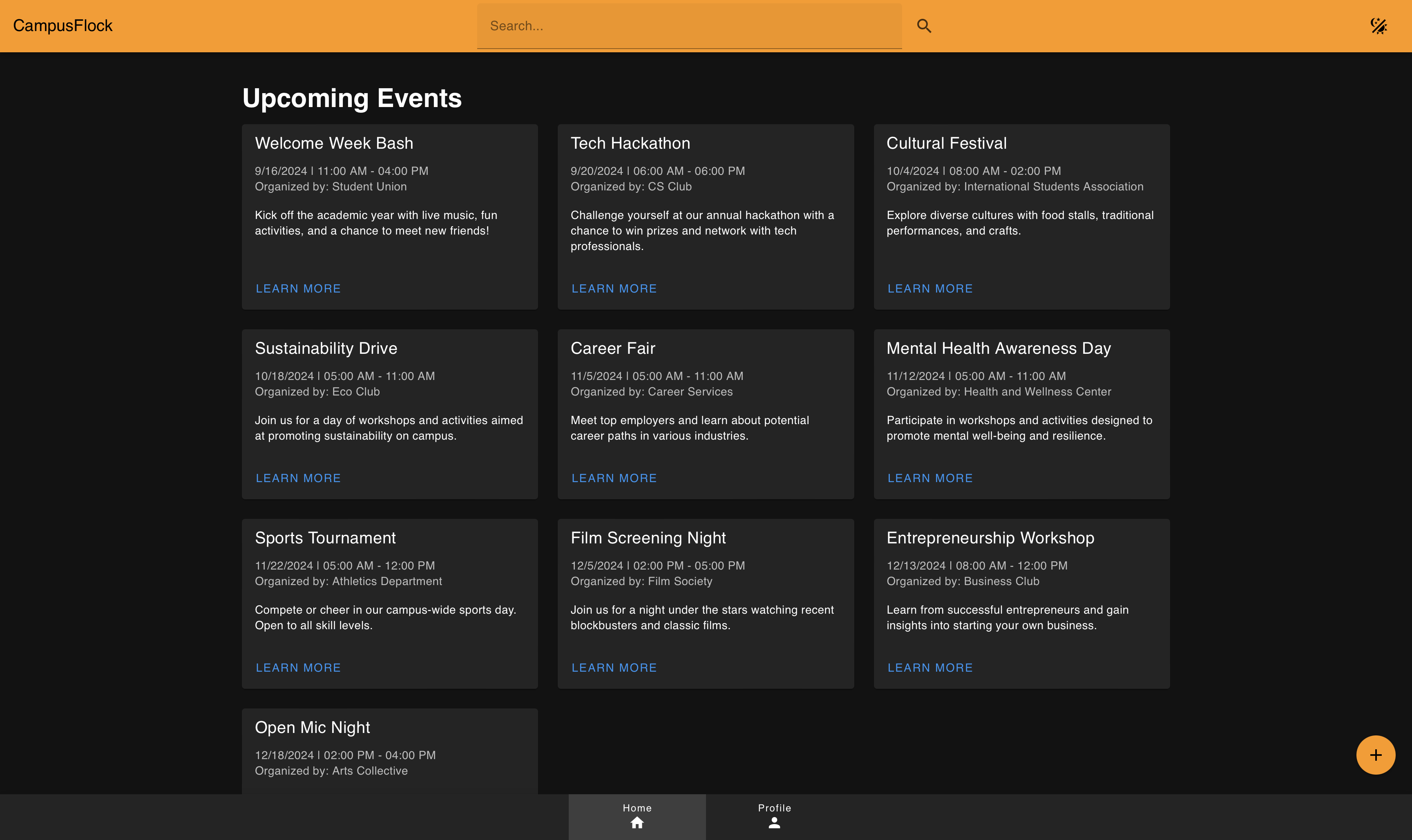This screenshot has height=840, width=1412.
Task: Open Learn More for Sports Tournament
Action: click(298, 668)
